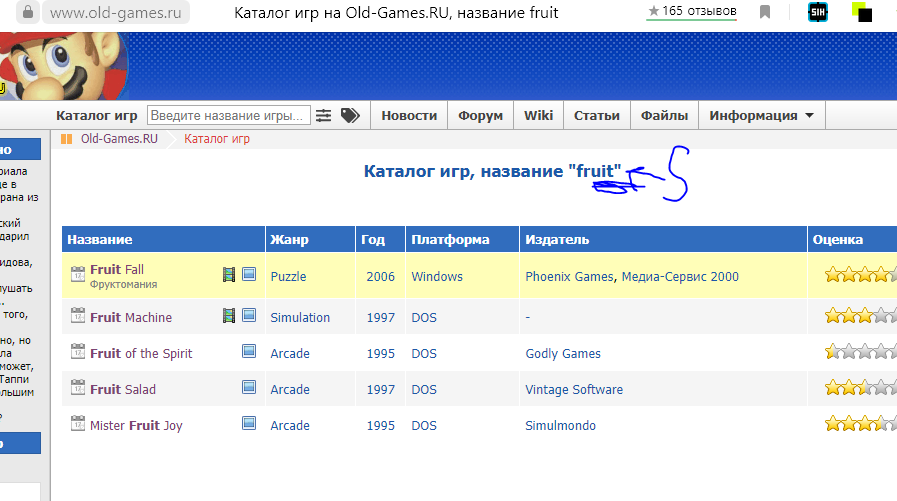Click calendar icon beside Fruit Salad
The width and height of the screenshot is (897, 501).
[78, 387]
